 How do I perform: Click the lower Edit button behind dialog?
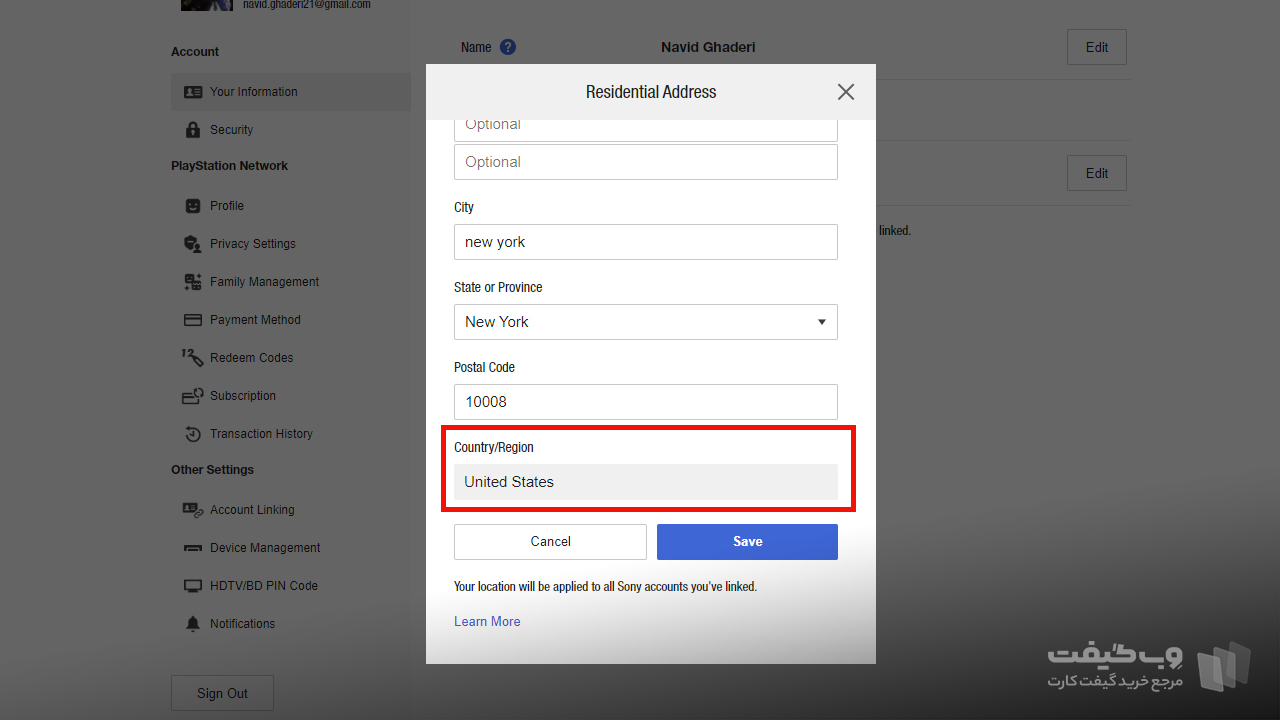click(x=1097, y=173)
